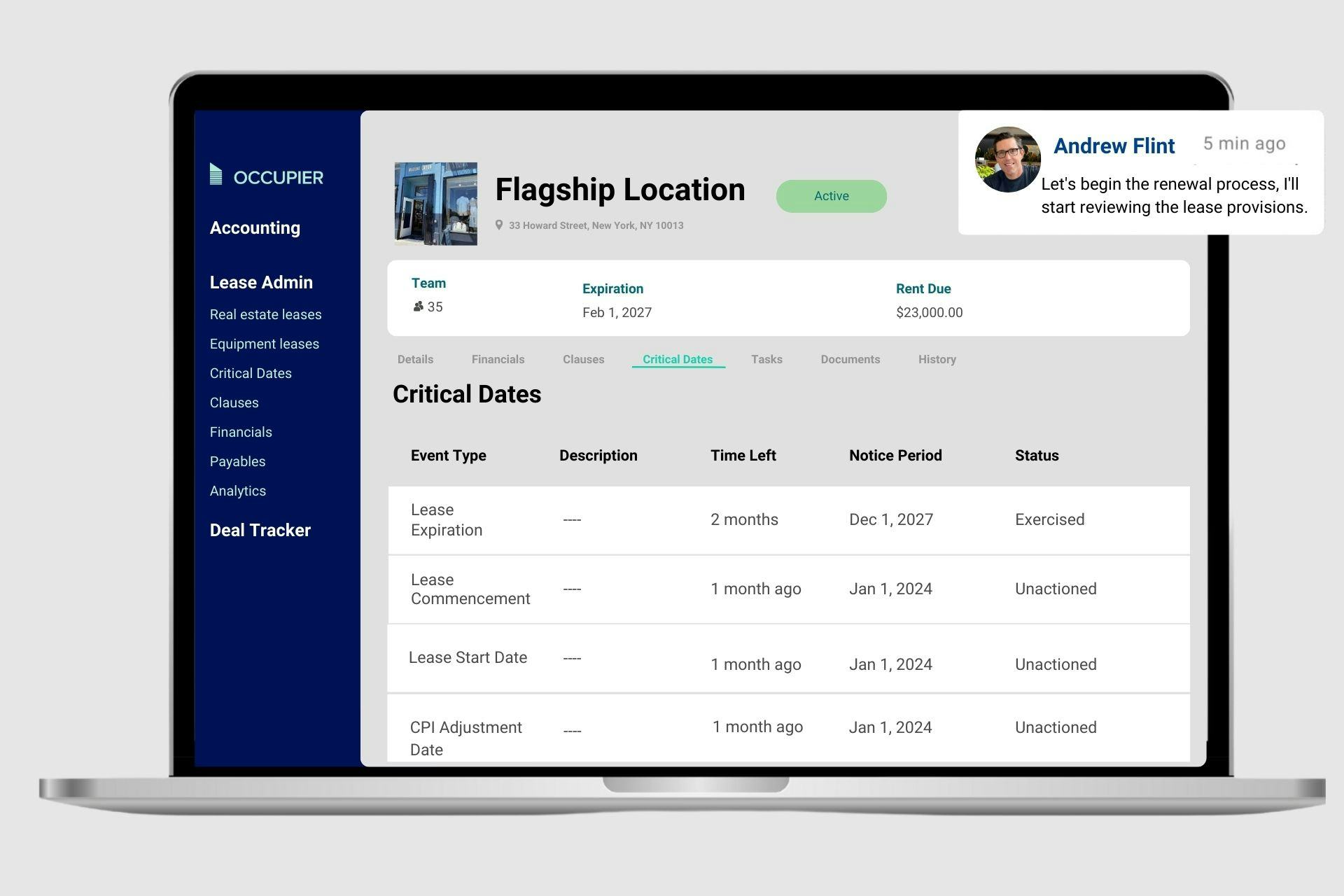Toggle the Active status badge

832,195
